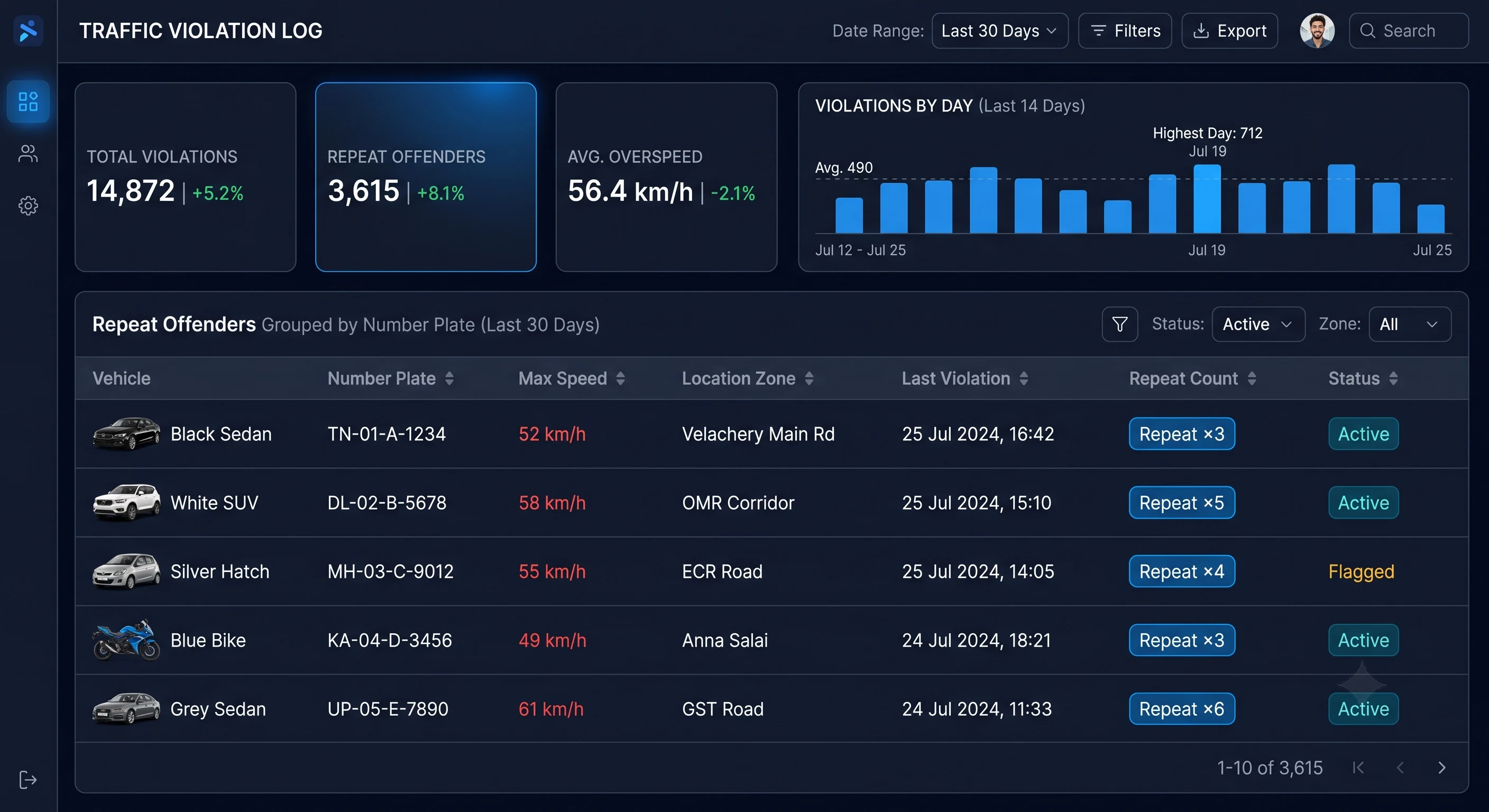The image size is (1489, 812).
Task: Open the settings gear in sidebar
Action: [x=27, y=205]
